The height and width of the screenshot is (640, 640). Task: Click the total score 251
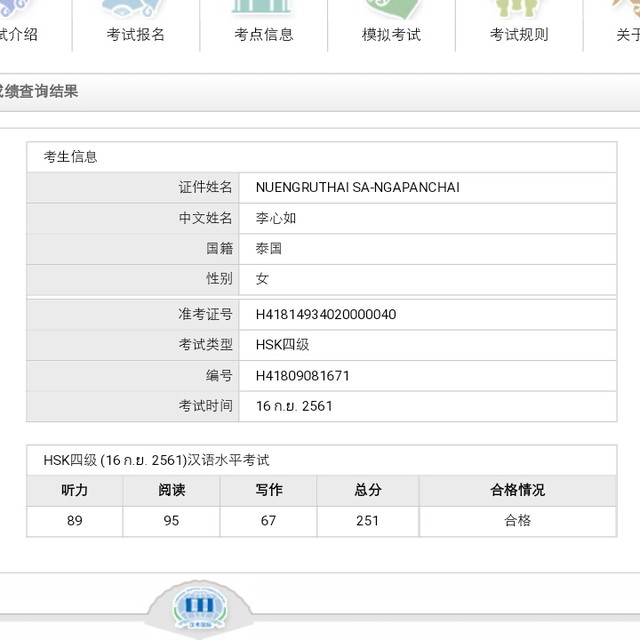[367, 521]
